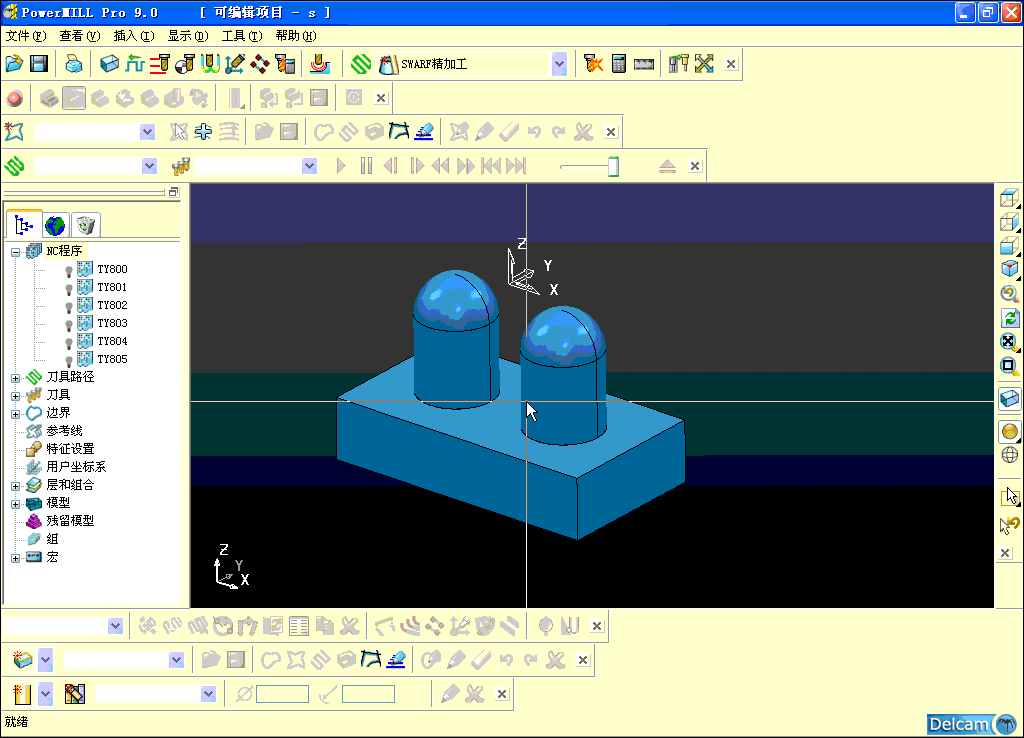
Task: Click the rapid move heights icon
Action: pyautogui.click(x=135, y=64)
